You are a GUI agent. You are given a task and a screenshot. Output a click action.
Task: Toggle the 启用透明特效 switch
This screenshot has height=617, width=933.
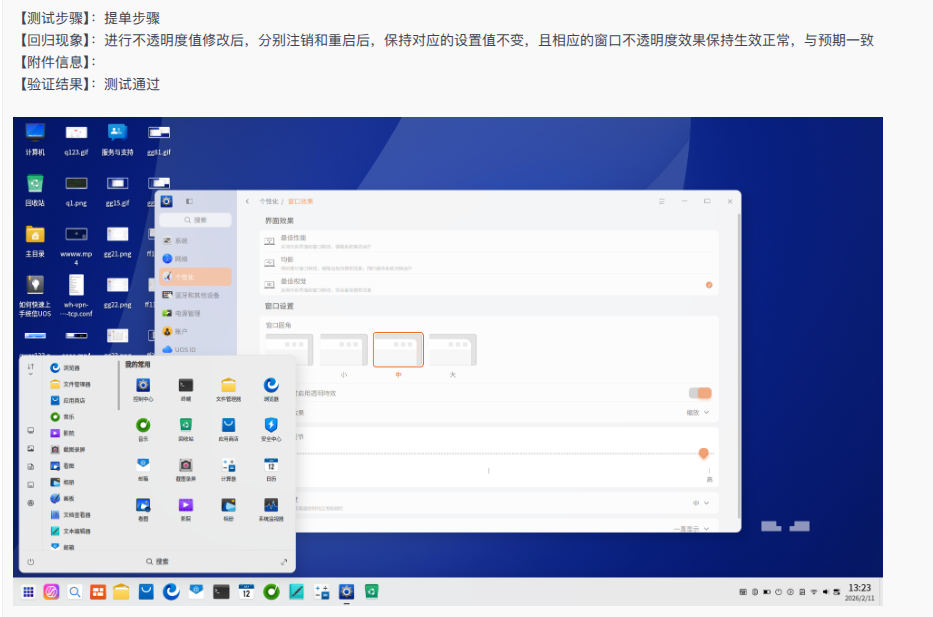coord(700,393)
